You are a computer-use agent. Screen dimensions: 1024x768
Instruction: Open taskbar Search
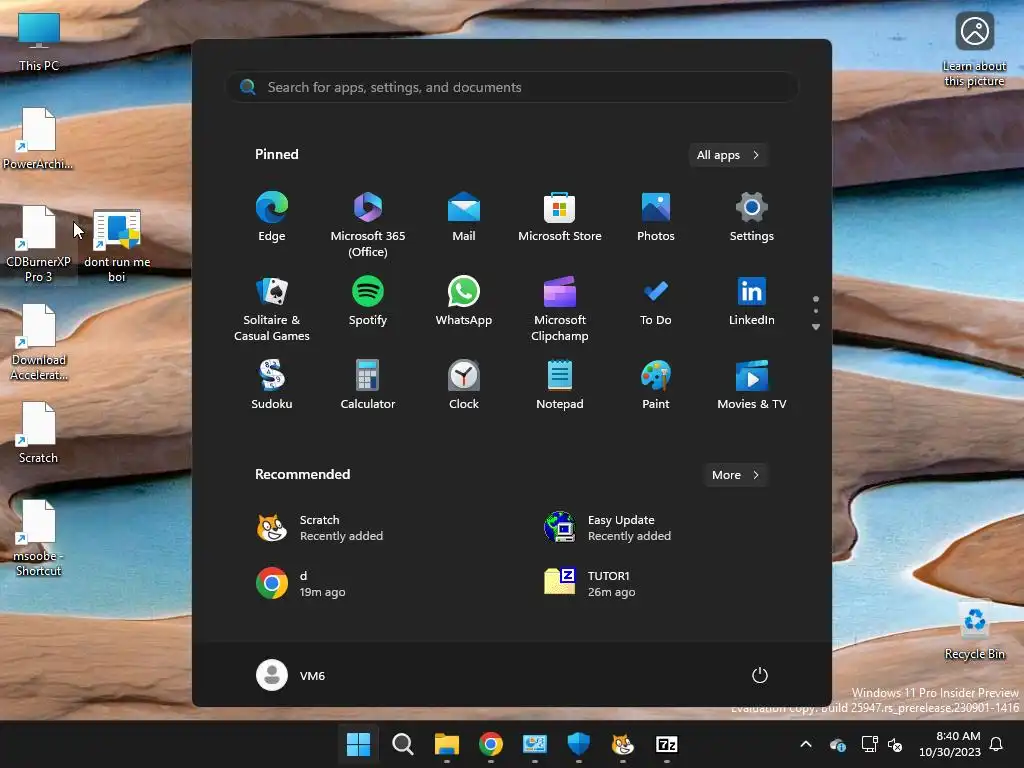[402, 744]
